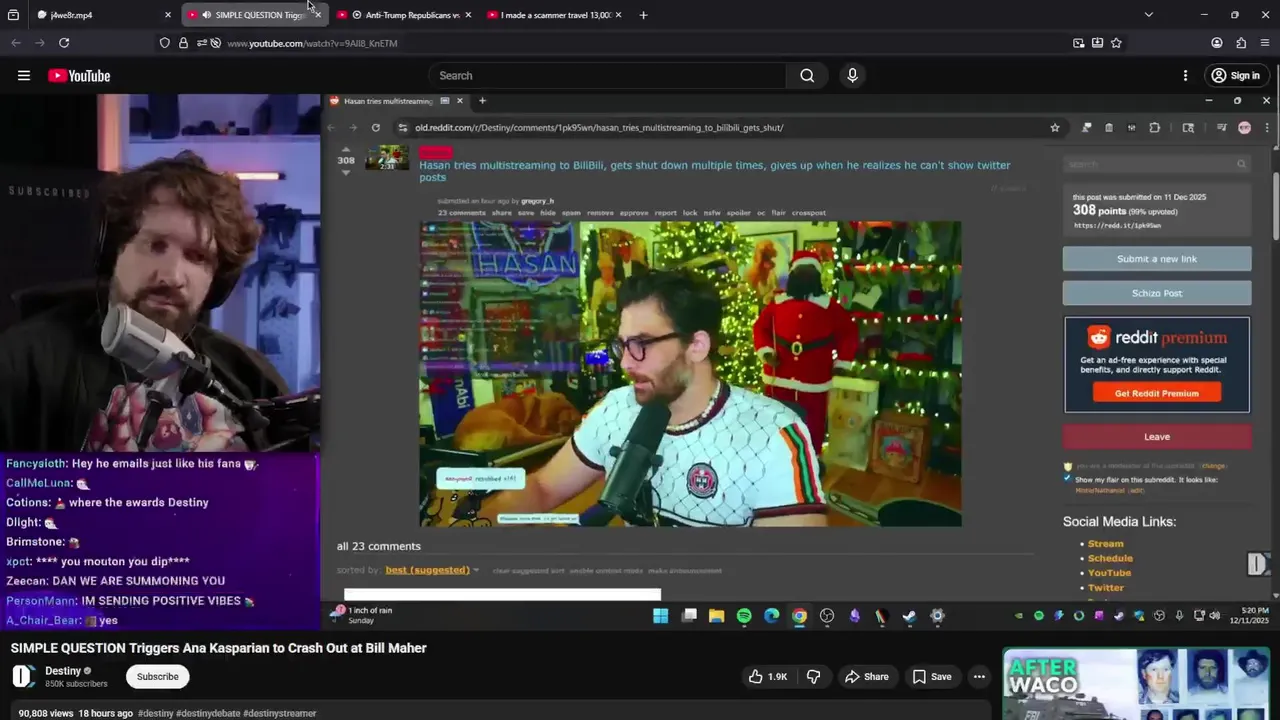
Task: Reload the YouTube page
Action: 64,43
